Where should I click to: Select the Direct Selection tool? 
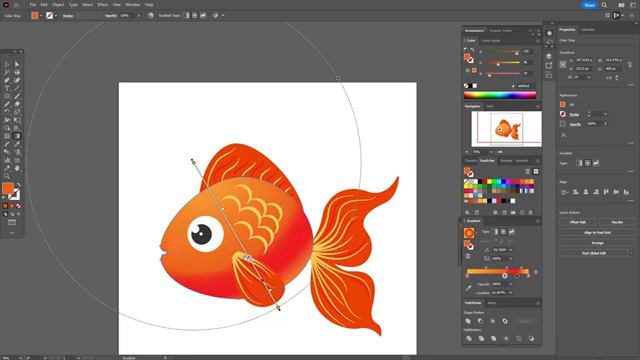(17, 64)
